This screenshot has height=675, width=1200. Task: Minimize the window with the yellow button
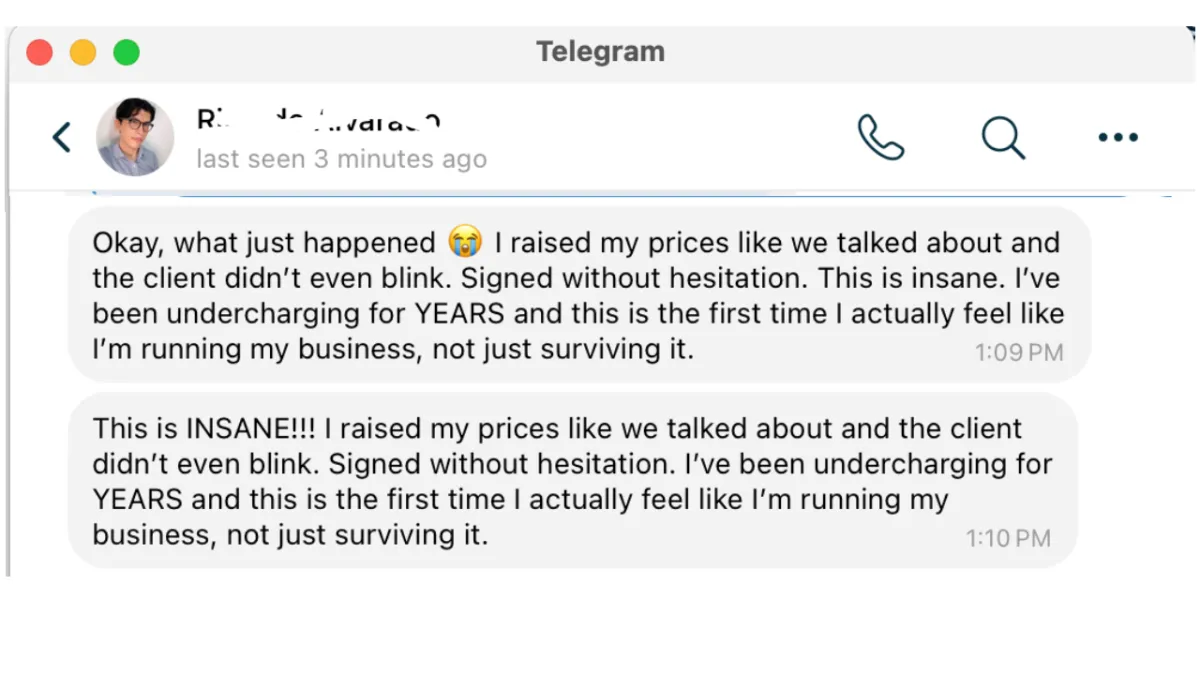pyautogui.click(x=83, y=52)
